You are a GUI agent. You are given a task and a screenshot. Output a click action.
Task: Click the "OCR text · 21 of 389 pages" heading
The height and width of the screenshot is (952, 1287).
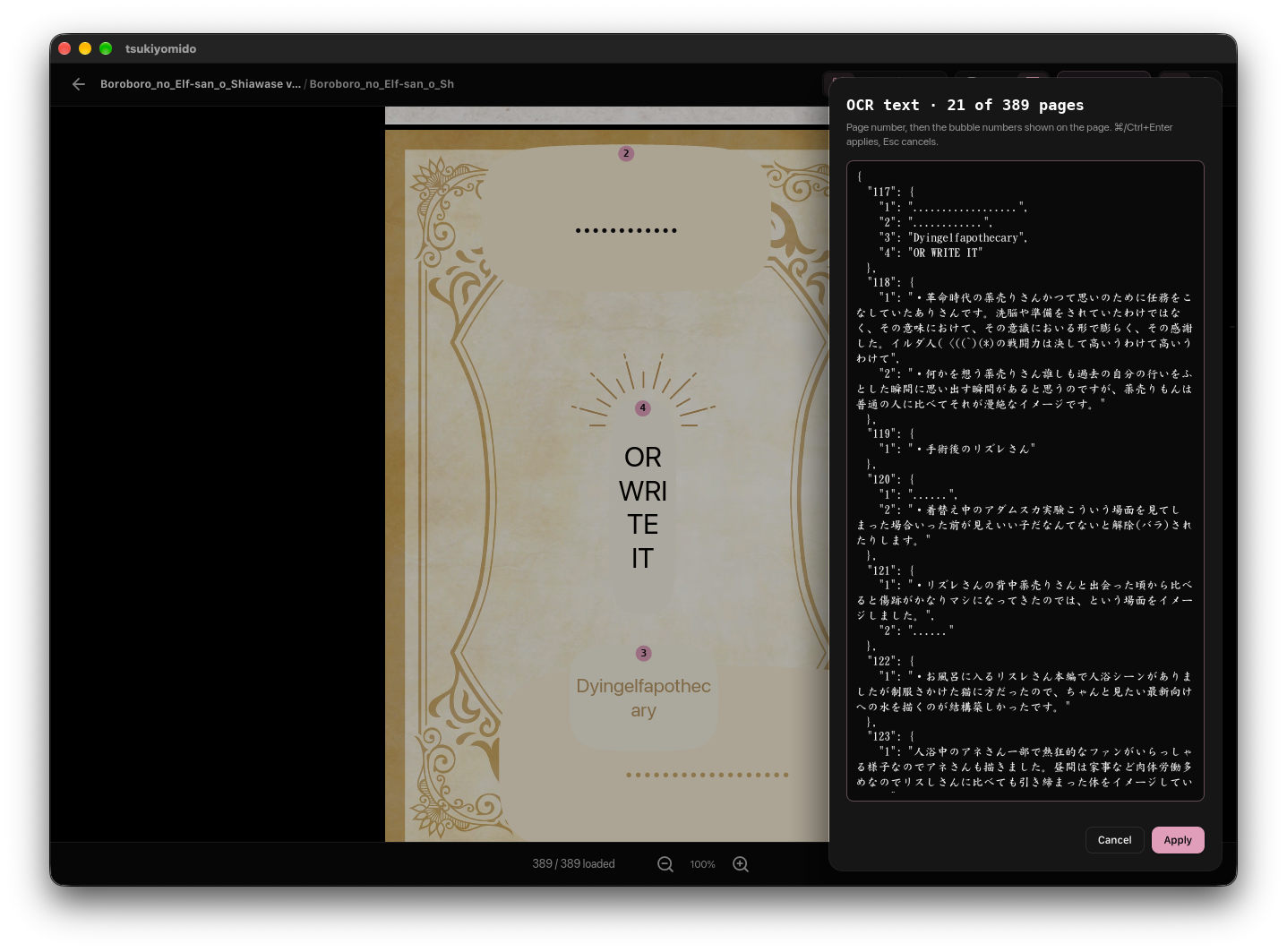coord(965,106)
